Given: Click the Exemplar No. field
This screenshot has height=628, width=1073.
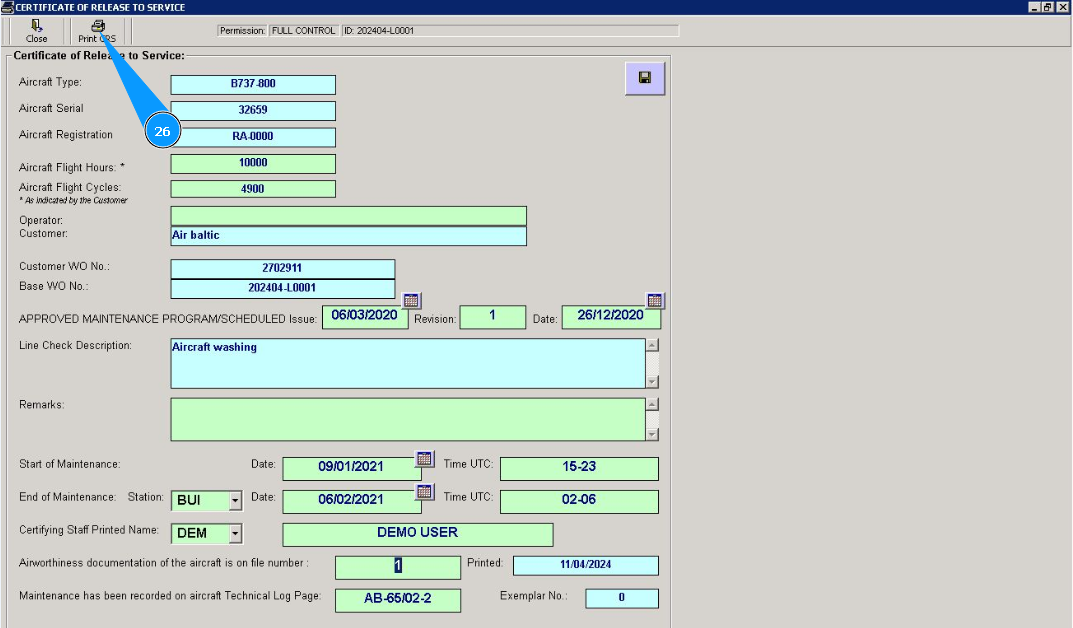Looking at the screenshot, I should 621,598.
